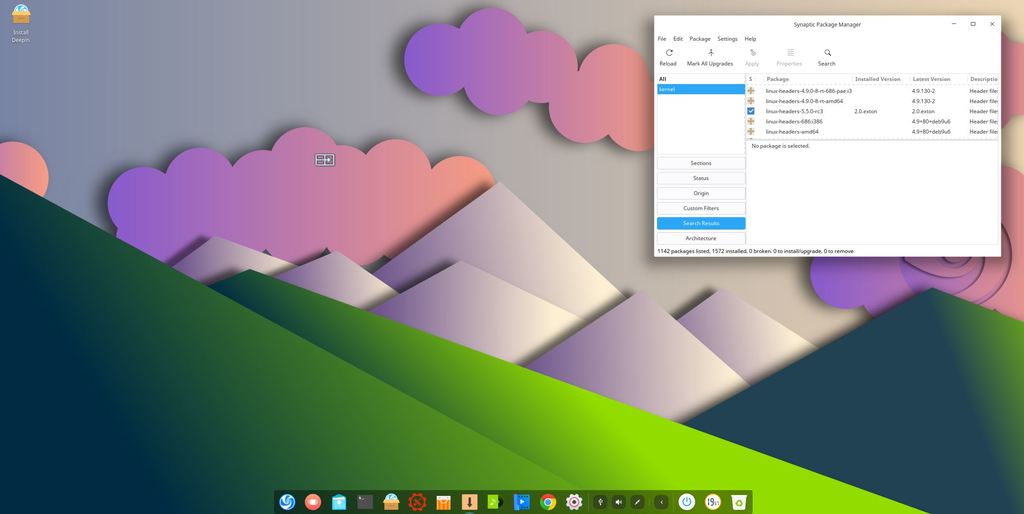The width and height of the screenshot is (1024, 514).
Task: Open the trash bin in the dock
Action: pyautogui.click(x=739, y=502)
